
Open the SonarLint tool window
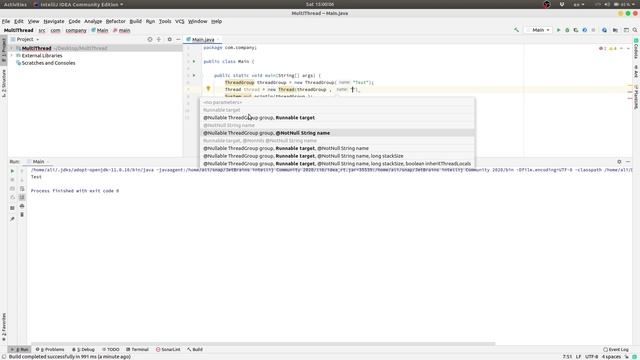point(168,349)
